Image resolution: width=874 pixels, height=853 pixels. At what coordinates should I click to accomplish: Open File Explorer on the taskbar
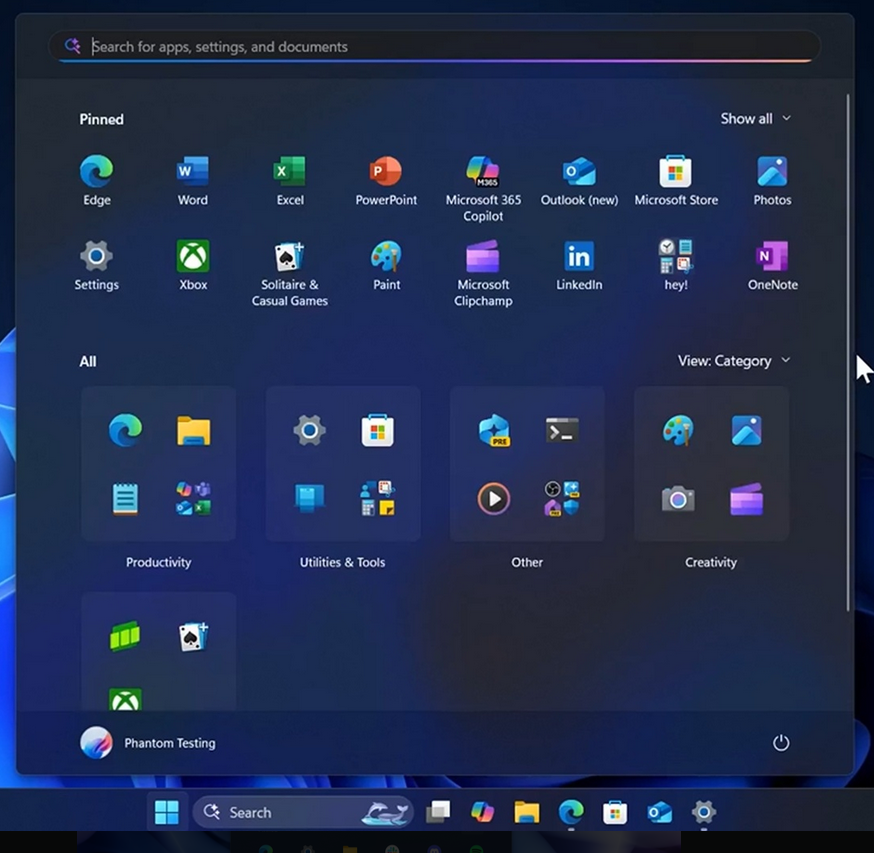(x=527, y=812)
